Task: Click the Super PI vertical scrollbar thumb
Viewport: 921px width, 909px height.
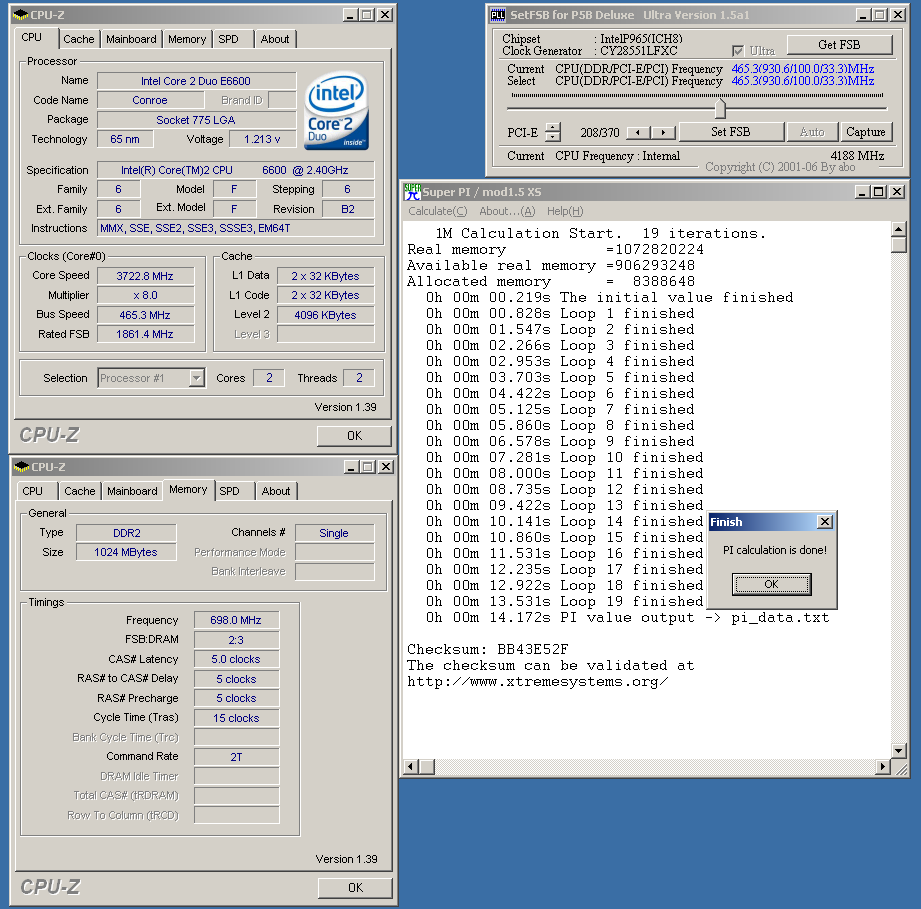Action: click(x=899, y=245)
